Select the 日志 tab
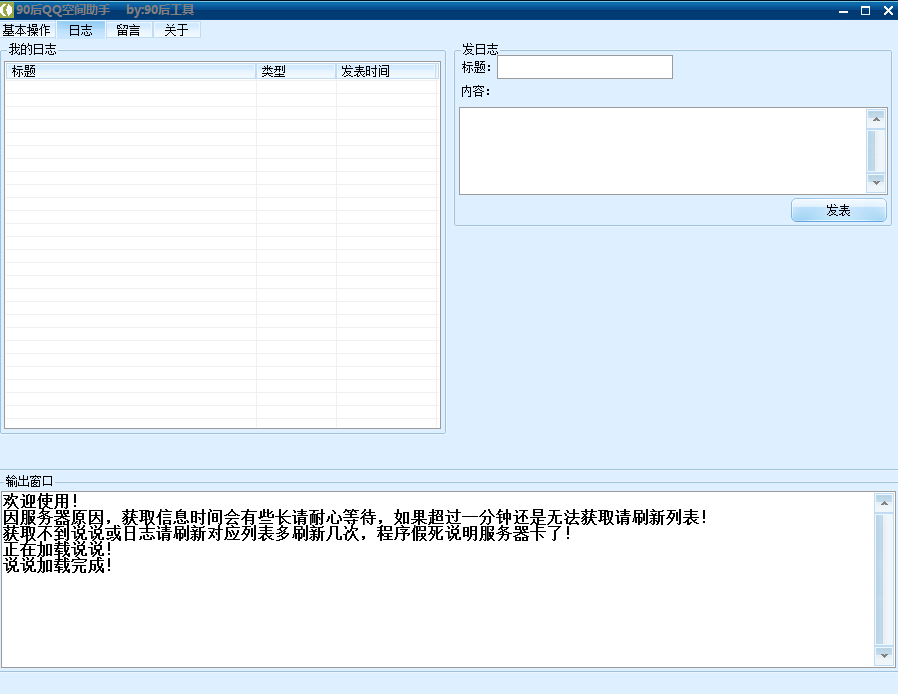 click(x=81, y=30)
